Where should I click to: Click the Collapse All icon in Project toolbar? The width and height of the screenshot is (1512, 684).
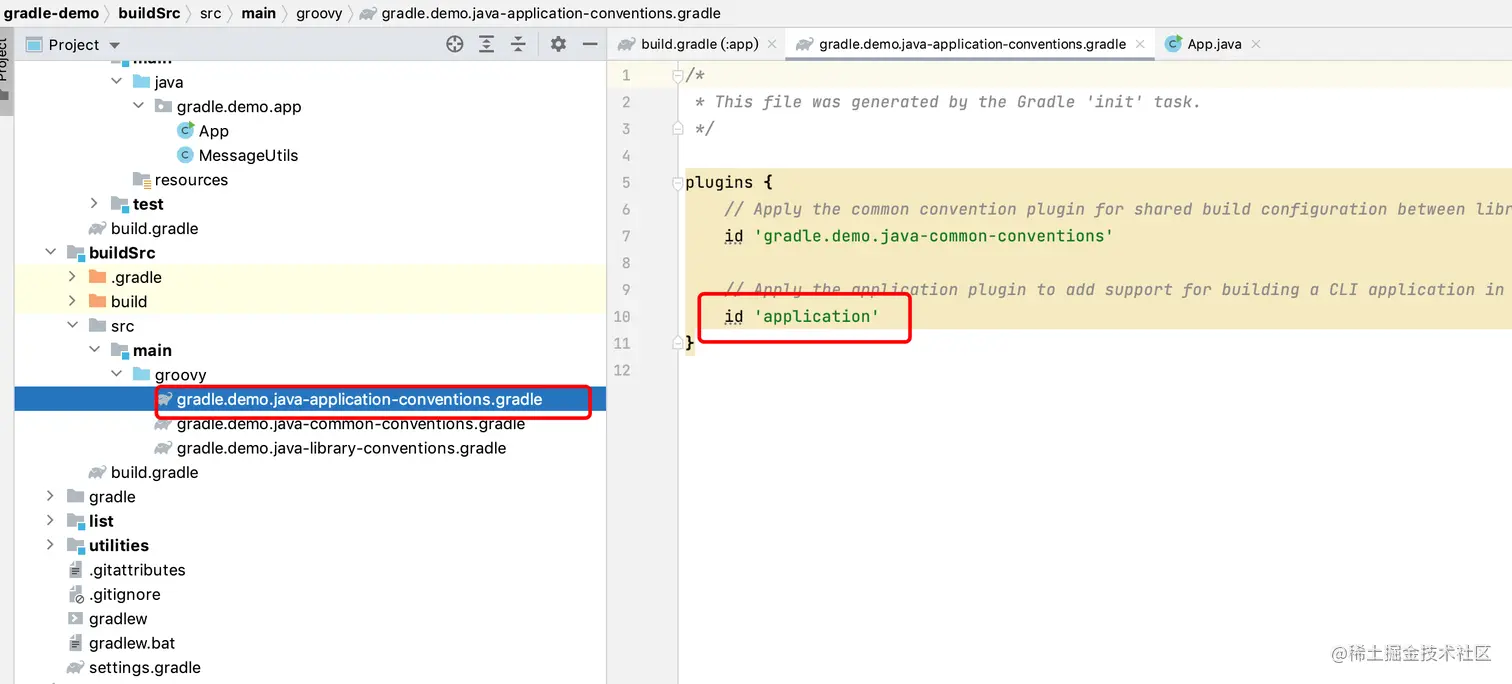[x=518, y=44]
